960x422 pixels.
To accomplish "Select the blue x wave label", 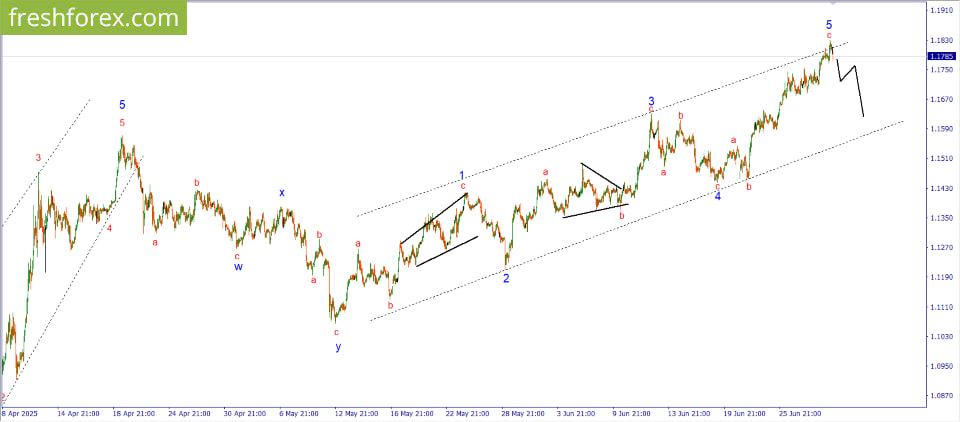I will click(282, 192).
